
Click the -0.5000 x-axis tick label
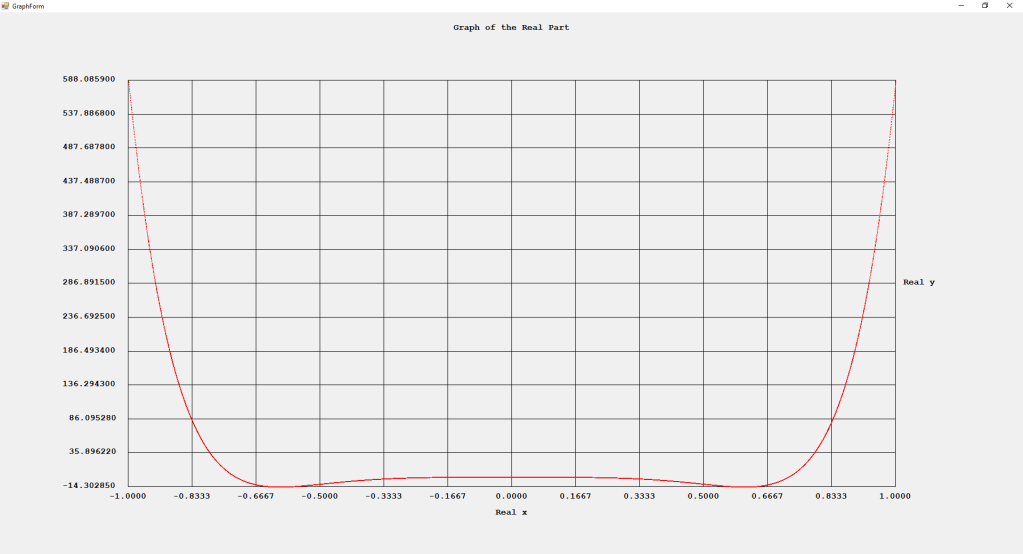(319, 495)
